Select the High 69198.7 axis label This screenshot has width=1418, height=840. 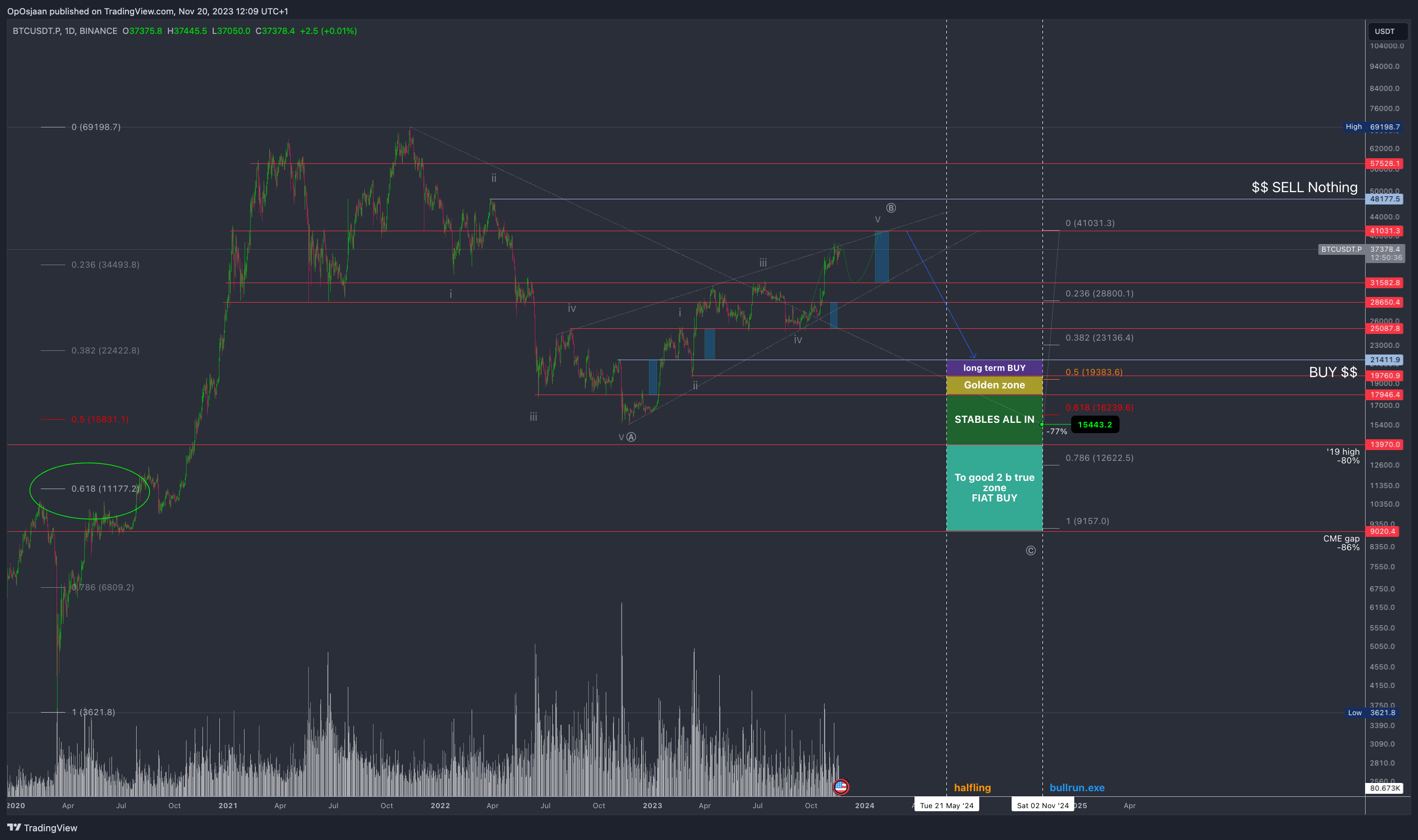click(x=1374, y=127)
